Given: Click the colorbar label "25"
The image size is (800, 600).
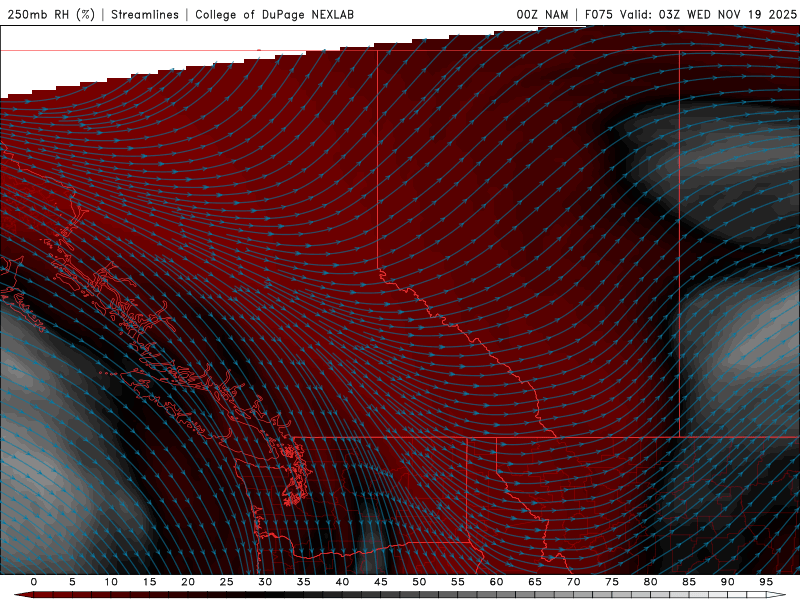Looking at the screenshot, I should [x=227, y=582].
